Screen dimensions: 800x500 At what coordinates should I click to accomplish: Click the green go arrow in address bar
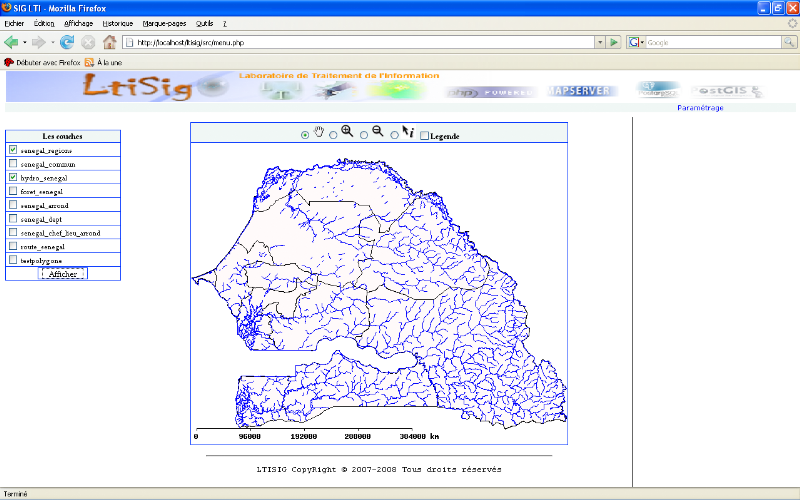pos(613,42)
